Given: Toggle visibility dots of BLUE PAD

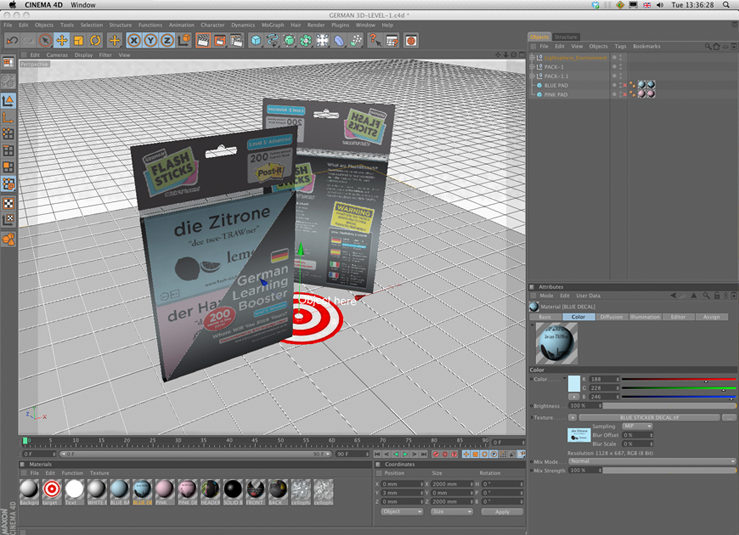Looking at the screenshot, I should click(x=620, y=85).
